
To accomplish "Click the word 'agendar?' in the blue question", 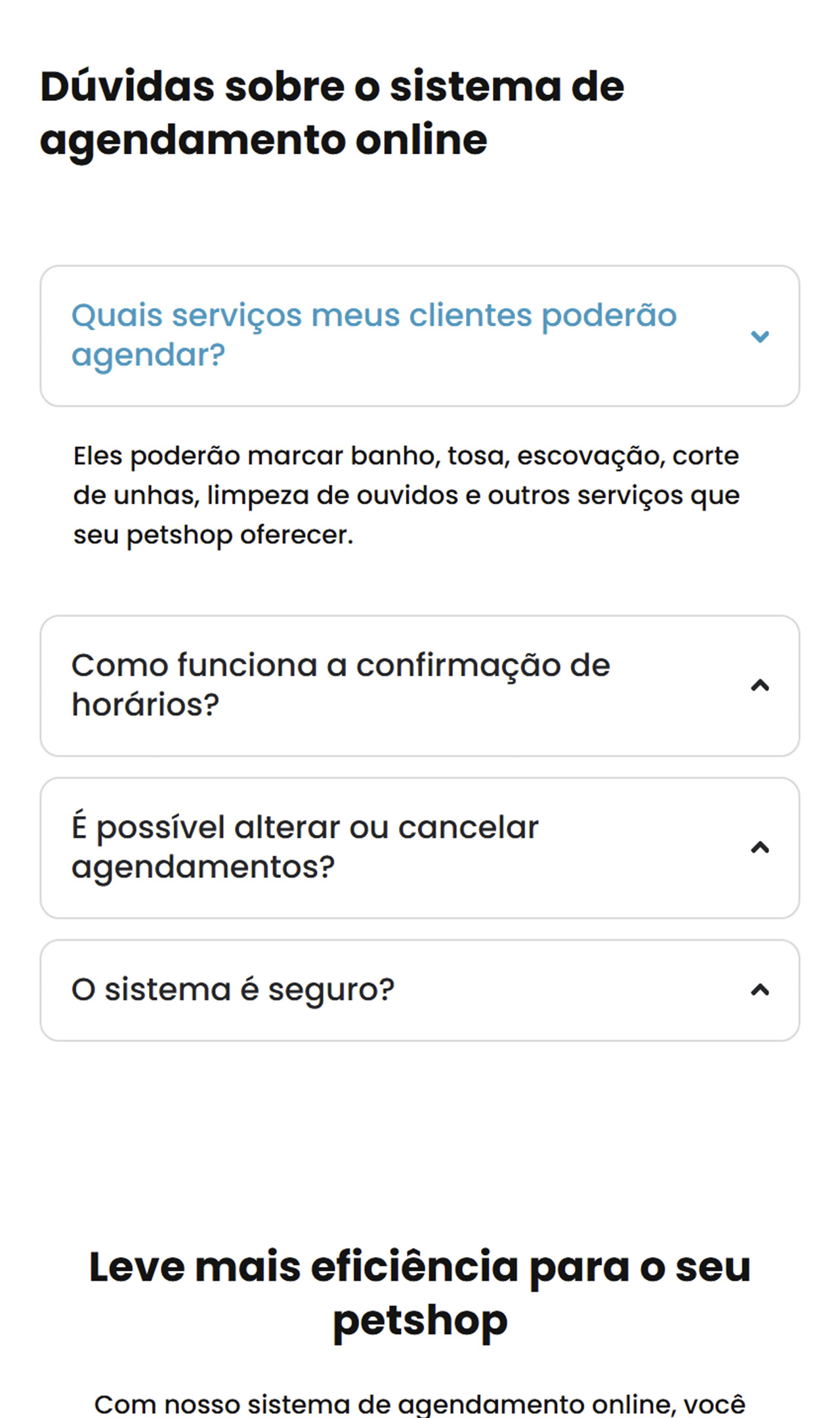I will coord(148,355).
